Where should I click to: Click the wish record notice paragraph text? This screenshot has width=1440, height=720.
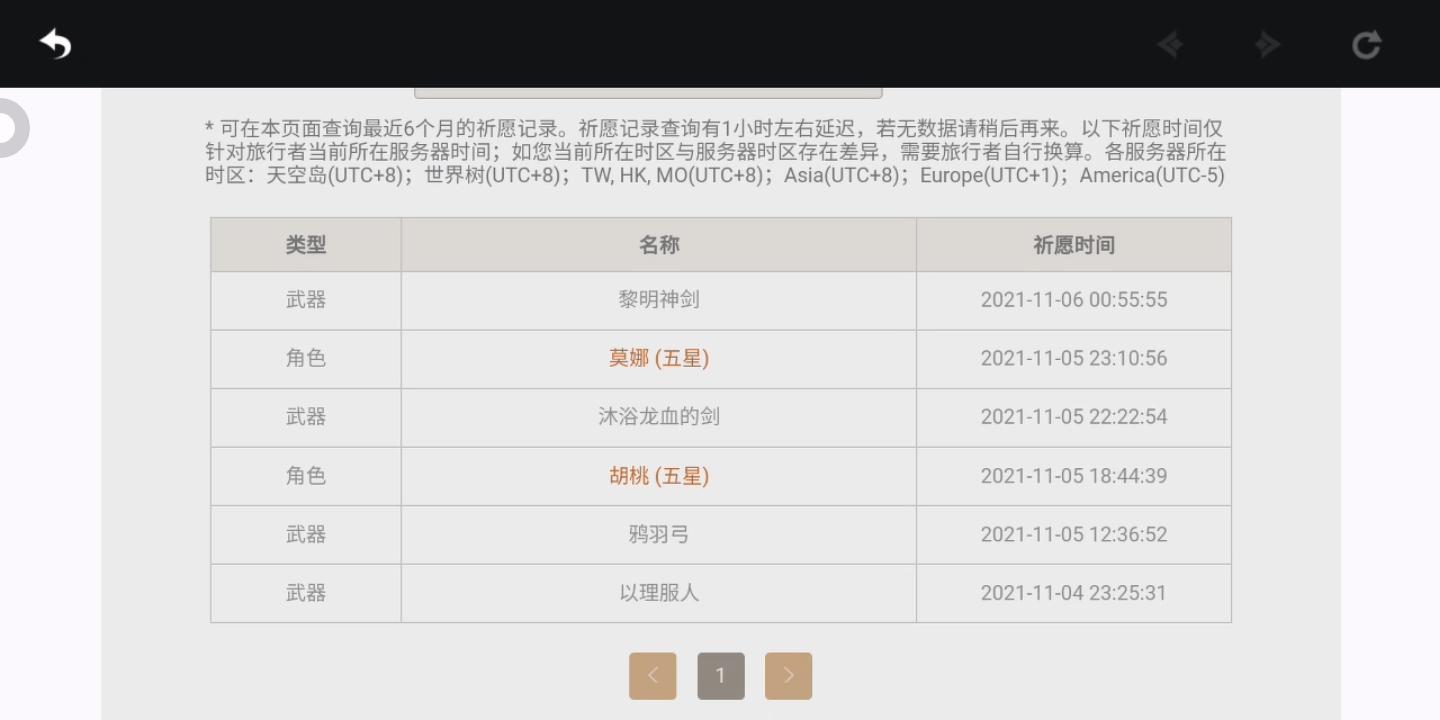(715, 152)
